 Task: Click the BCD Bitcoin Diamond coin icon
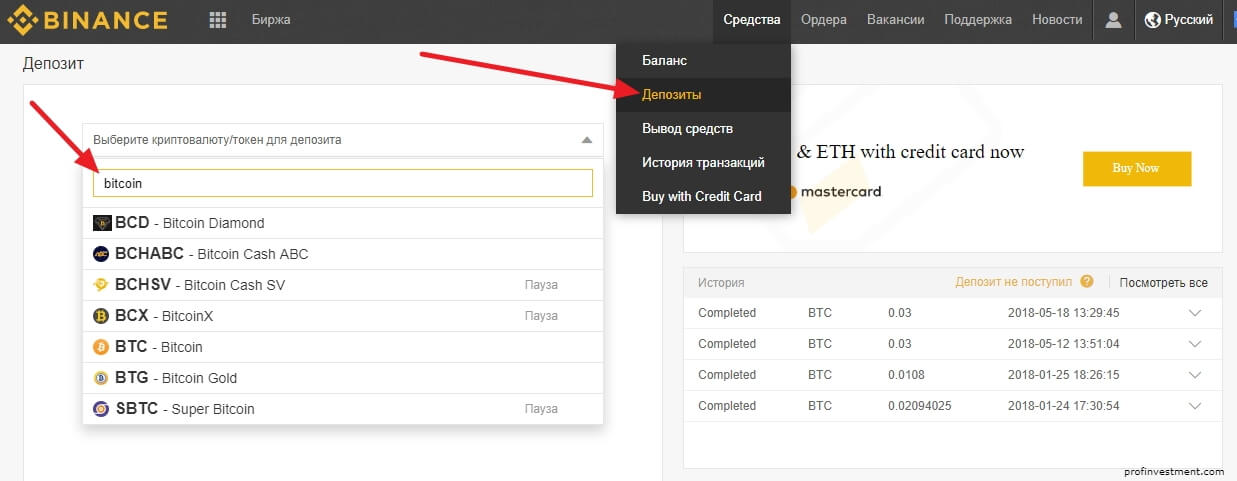point(101,223)
